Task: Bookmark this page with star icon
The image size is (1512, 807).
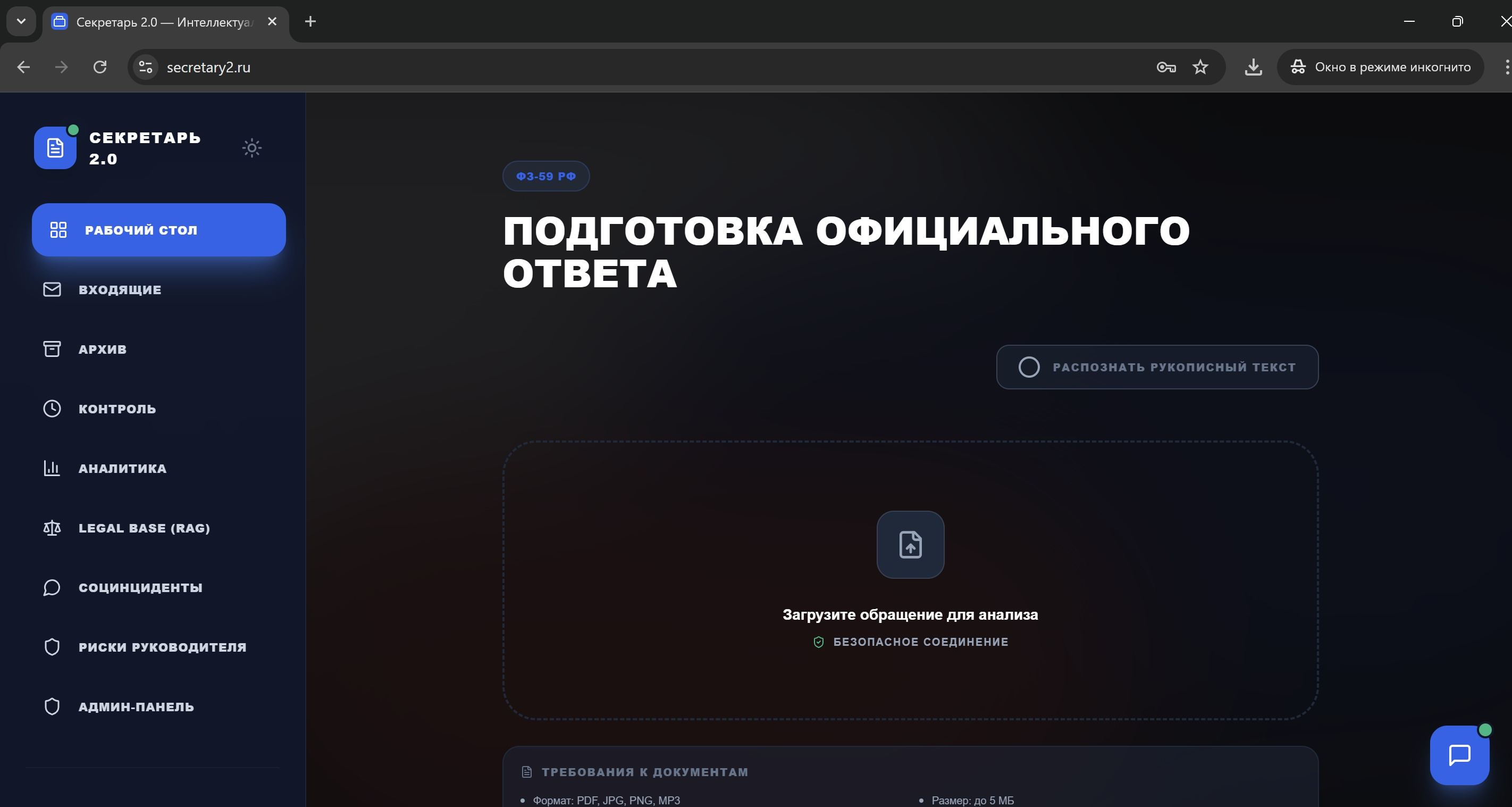Action: [x=1200, y=67]
